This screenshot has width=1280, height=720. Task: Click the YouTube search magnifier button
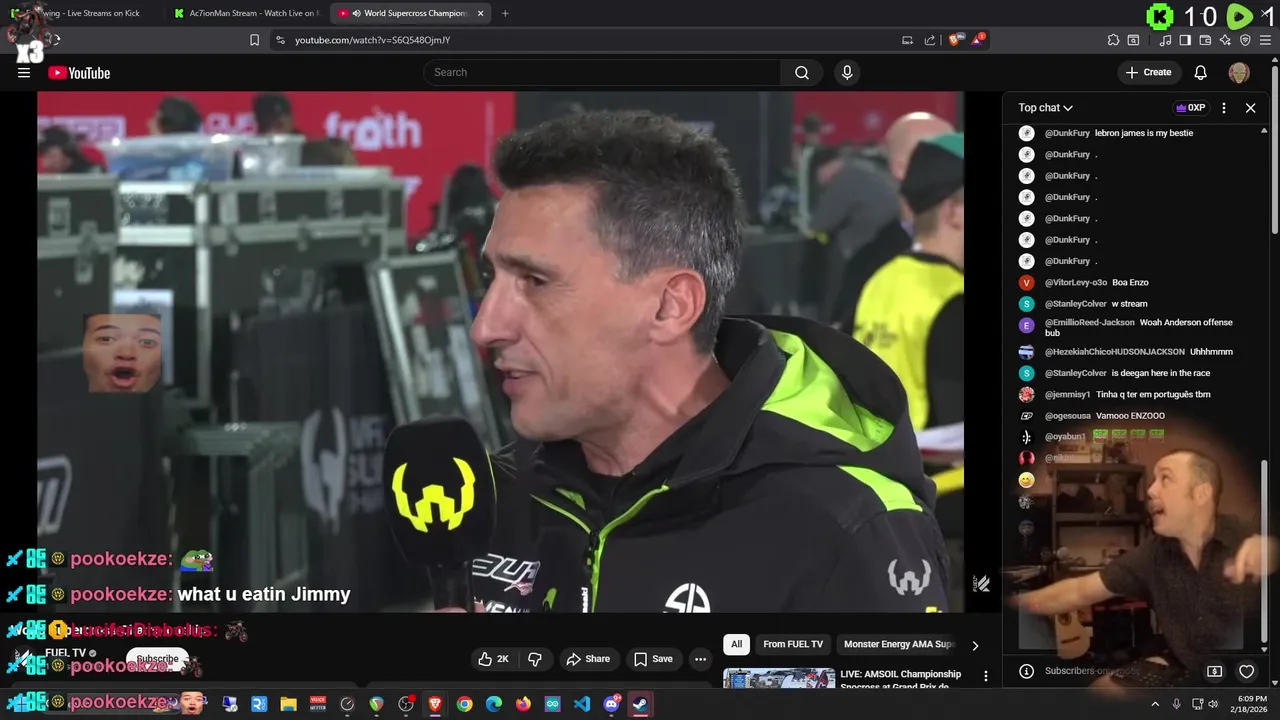pos(802,72)
